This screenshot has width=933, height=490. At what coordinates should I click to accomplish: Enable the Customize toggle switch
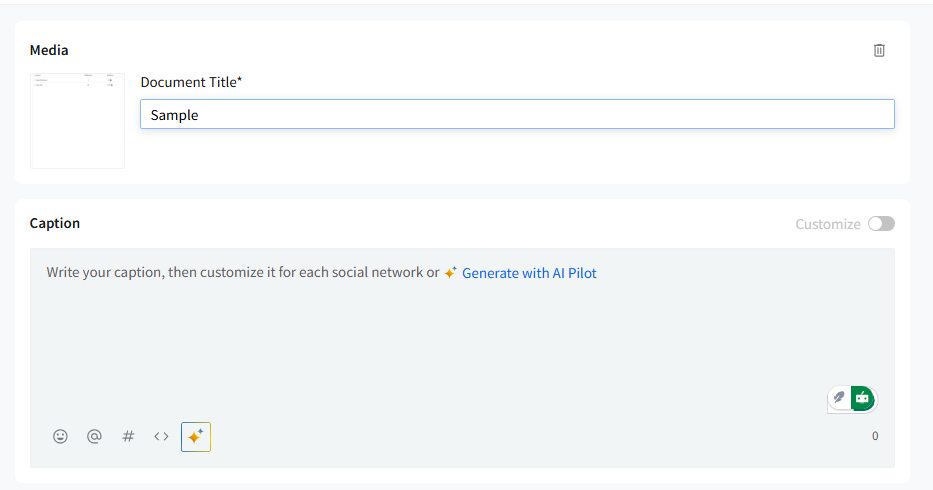(881, 224)
